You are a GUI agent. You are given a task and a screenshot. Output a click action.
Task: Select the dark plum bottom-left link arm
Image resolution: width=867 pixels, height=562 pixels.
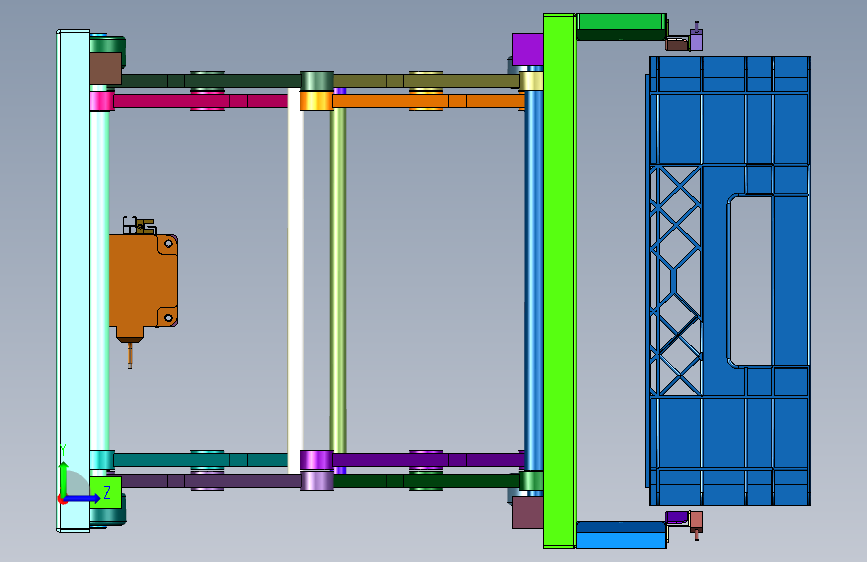coord(211,481)
